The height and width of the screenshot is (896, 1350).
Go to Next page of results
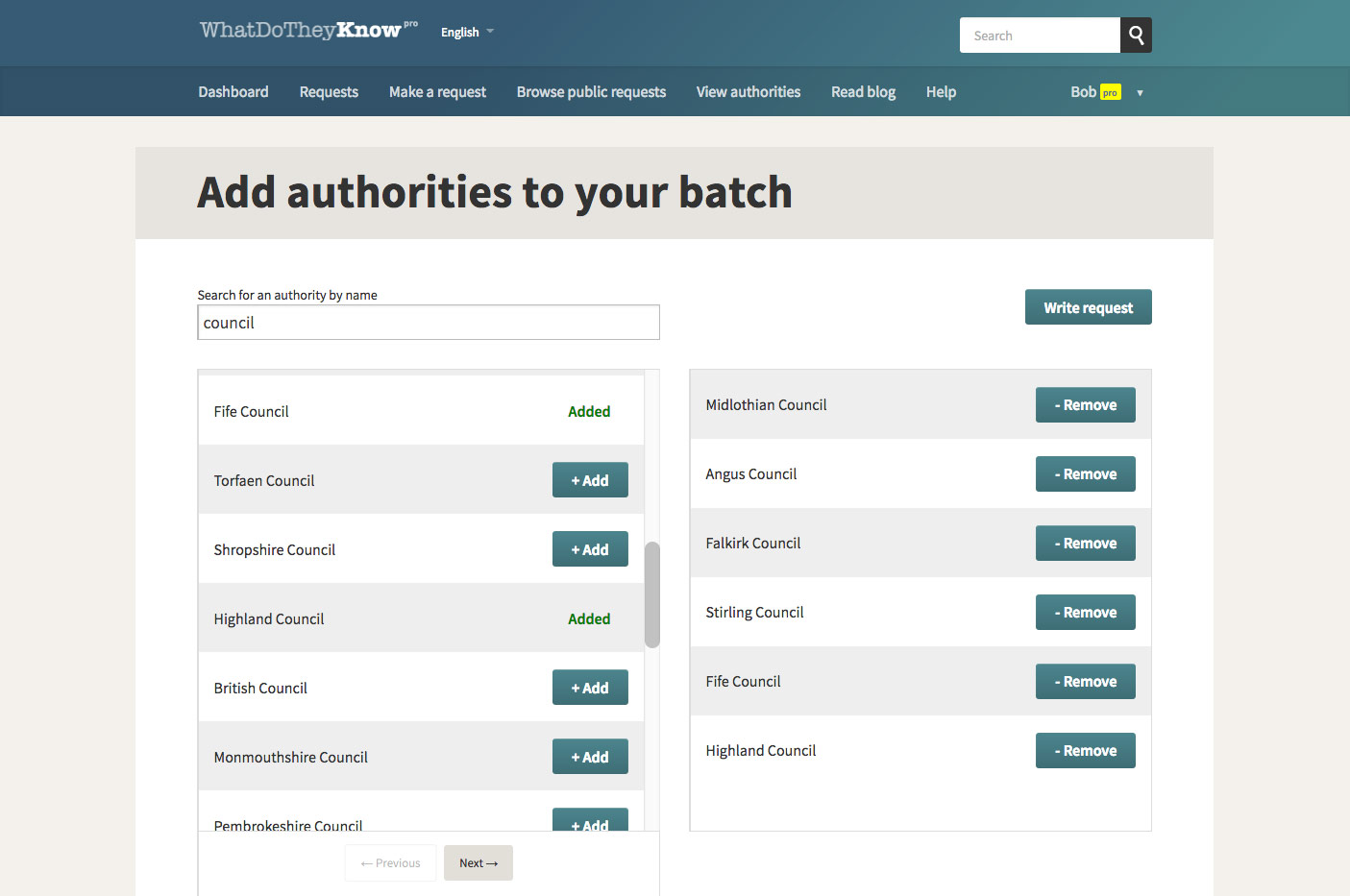point(478,863)
